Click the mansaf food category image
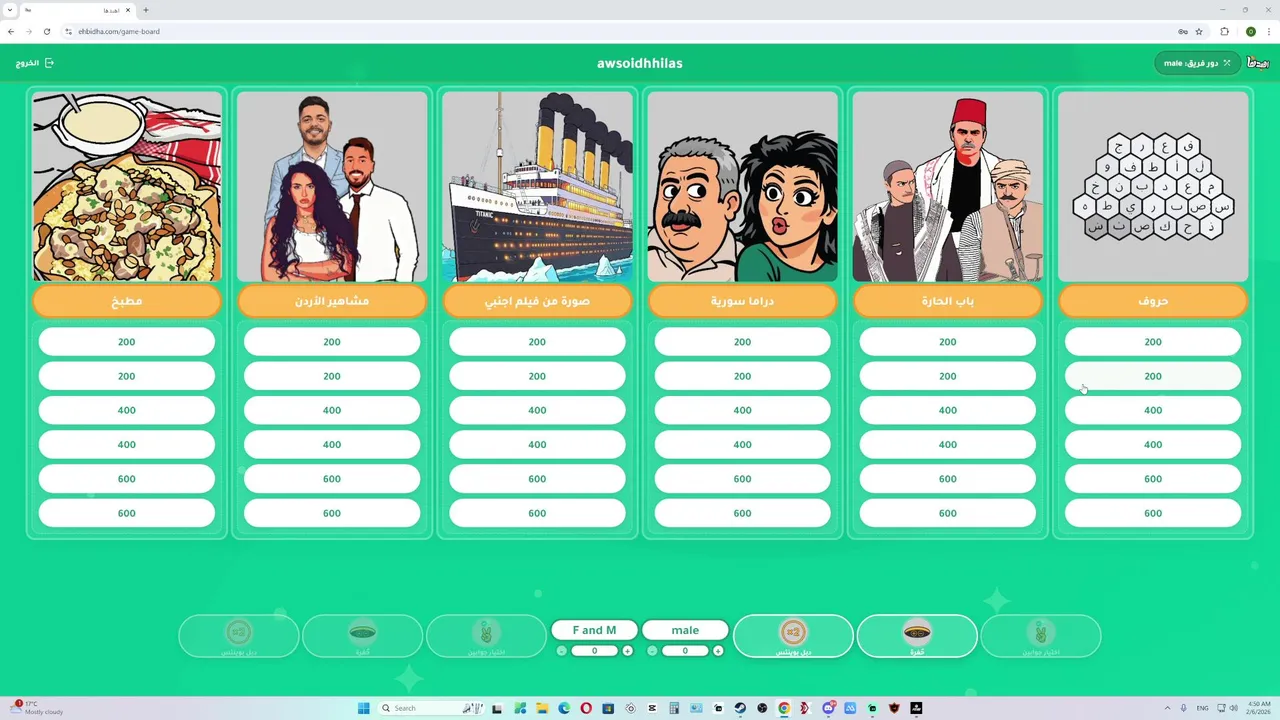The height and width of the screenshot is (720, 1280). pyautogui.click(x=127, y=187)
